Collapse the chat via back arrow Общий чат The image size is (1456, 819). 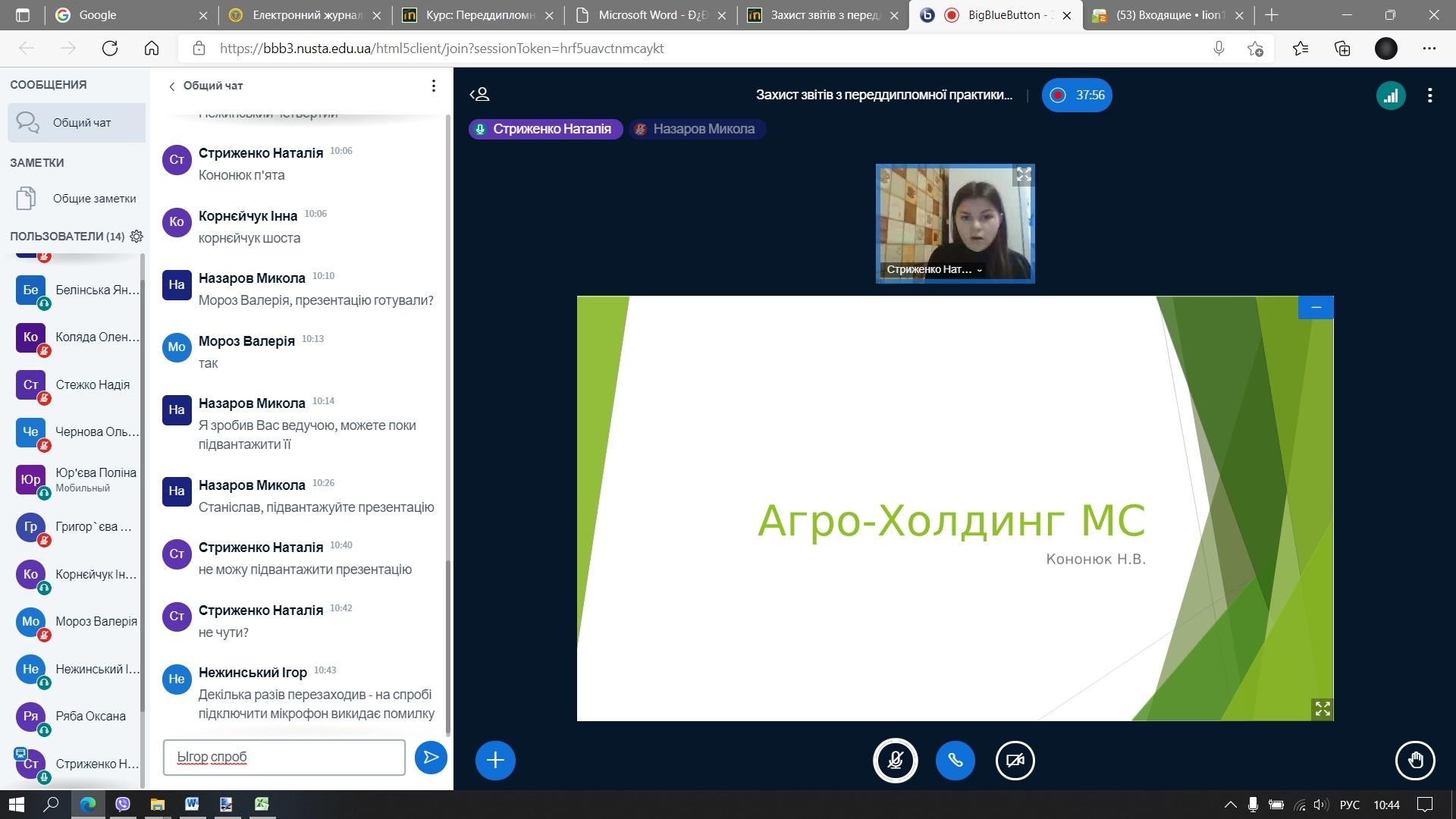click(x=206, y=86)
